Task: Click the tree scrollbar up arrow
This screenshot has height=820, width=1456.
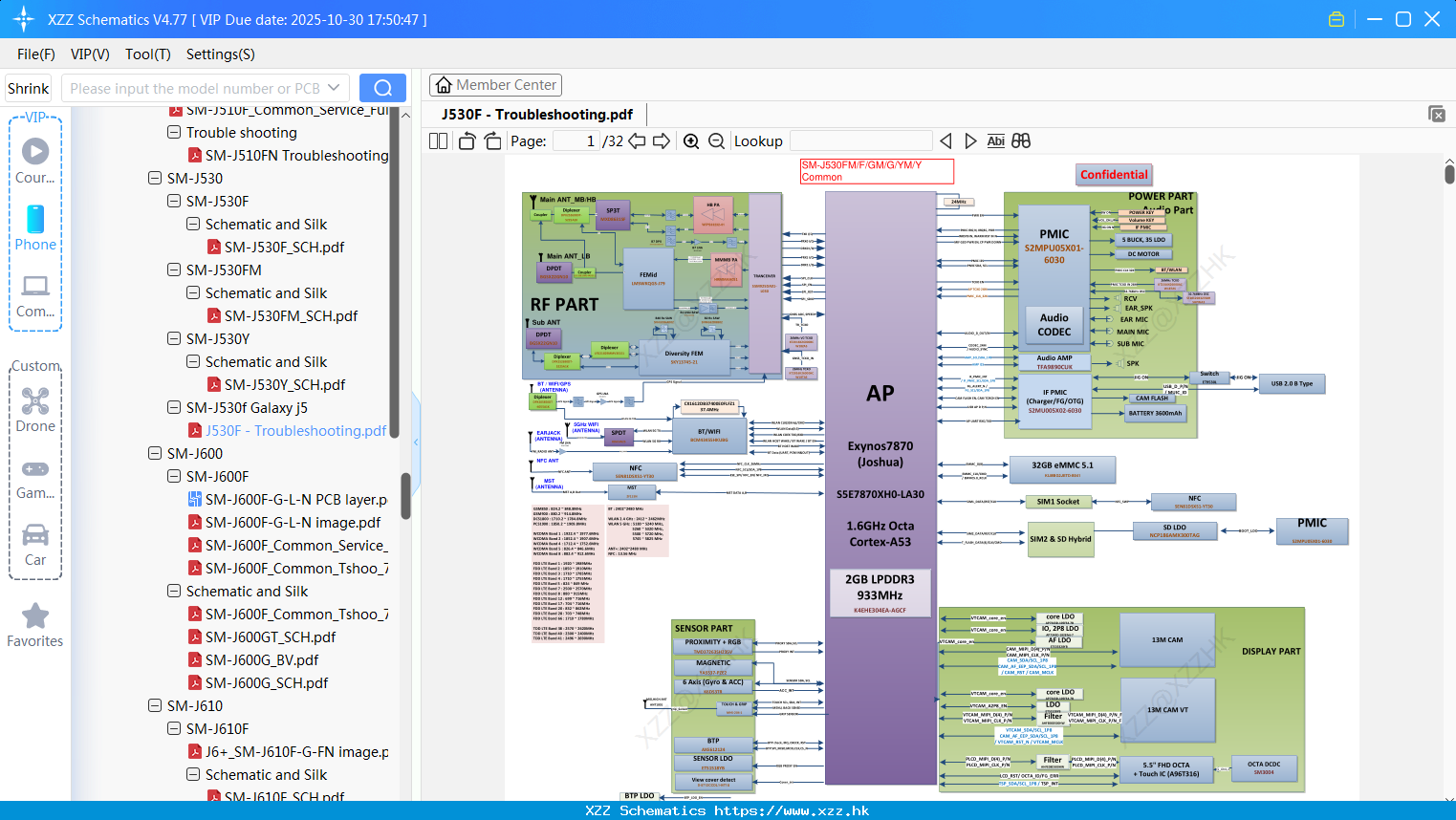Action: pyautogui.click(x=405, y=115)
